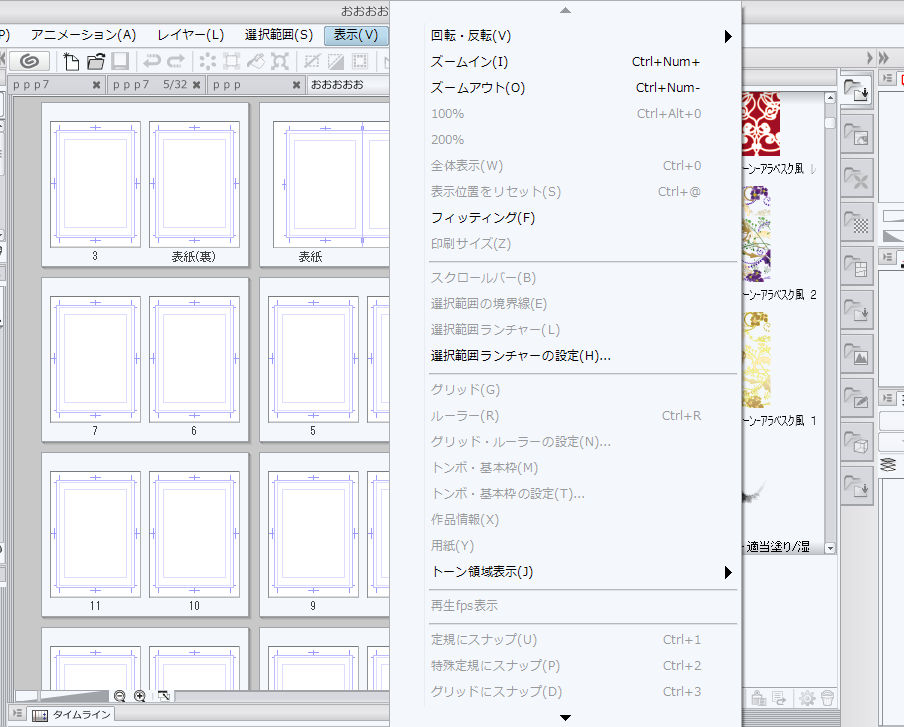Image resolution: width=904 pixels, height=727 pixels.
Task: Click the zoom out magnifier below page list
Action: click(120, 696)
